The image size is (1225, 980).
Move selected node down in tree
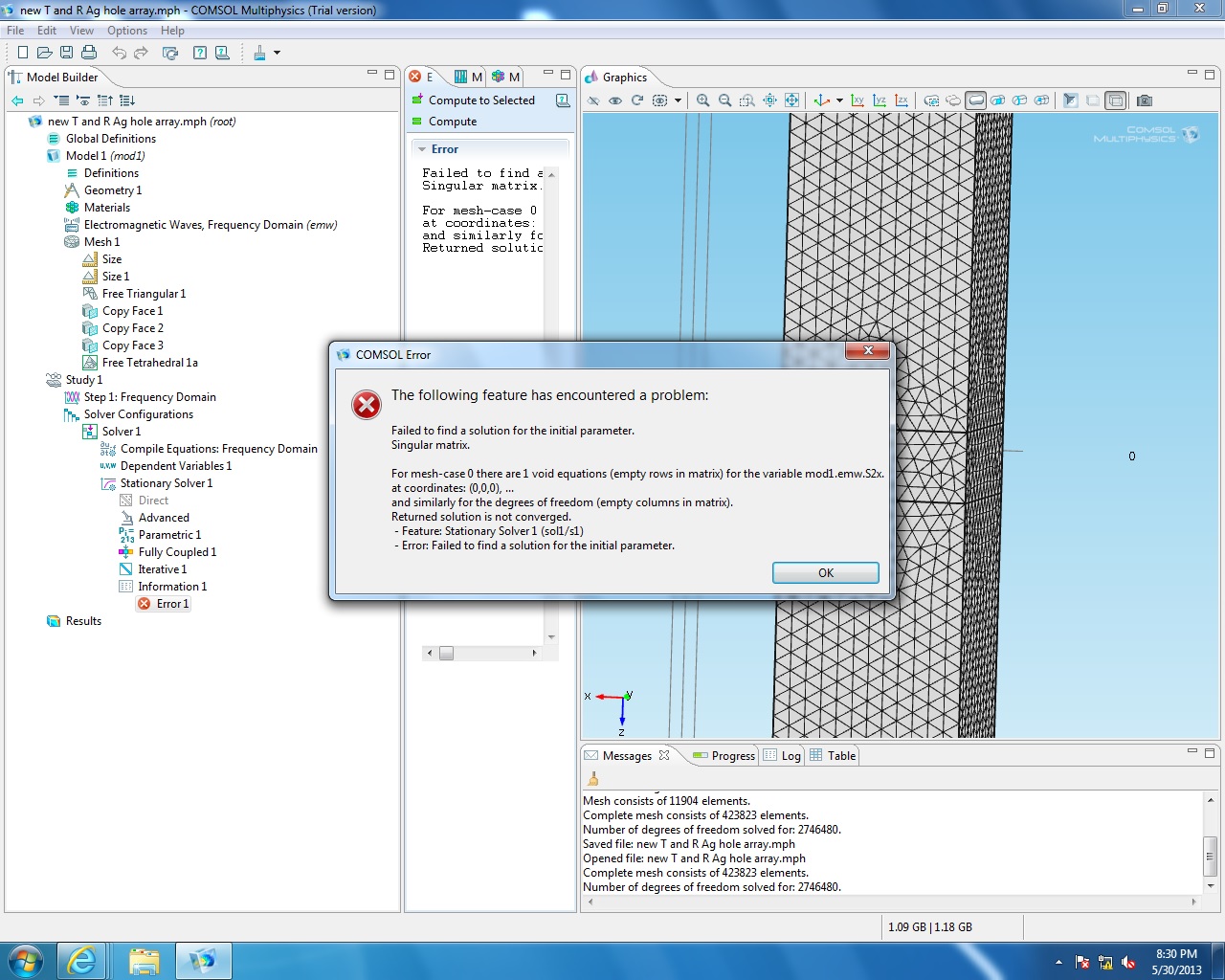click(x=127, y=100)
